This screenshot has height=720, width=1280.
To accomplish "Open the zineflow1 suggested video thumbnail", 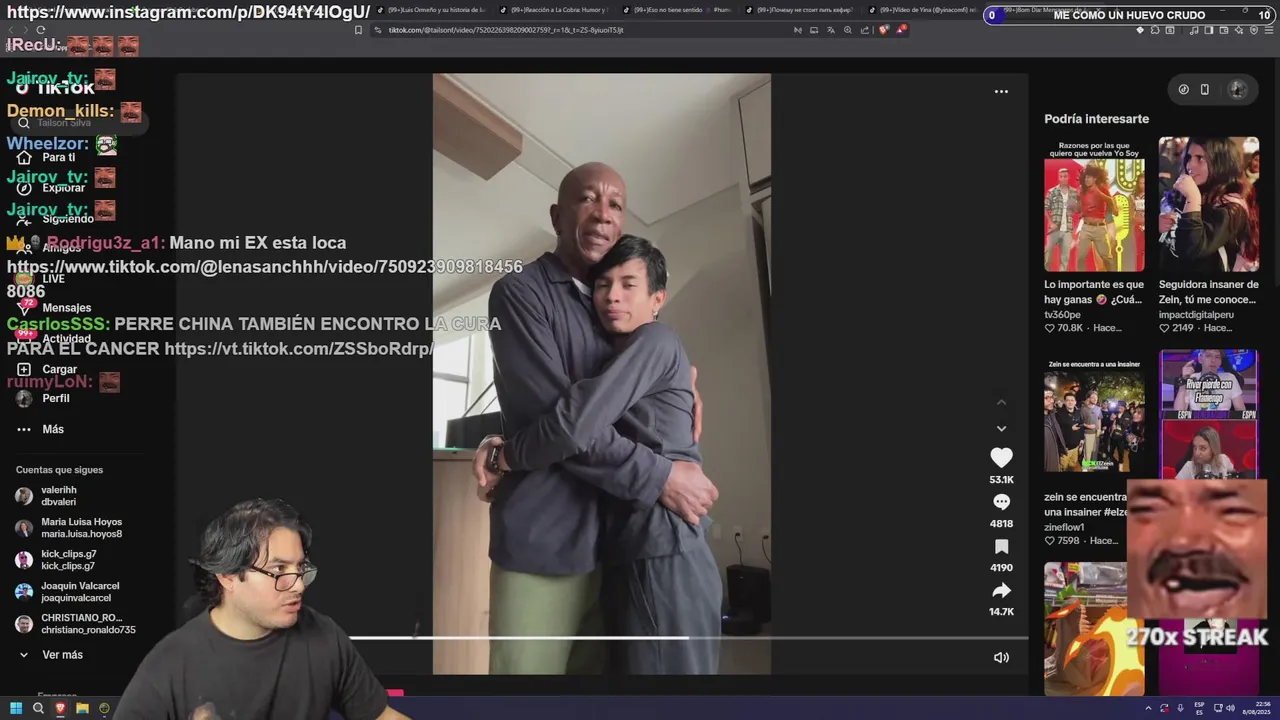I will 1094,416.
